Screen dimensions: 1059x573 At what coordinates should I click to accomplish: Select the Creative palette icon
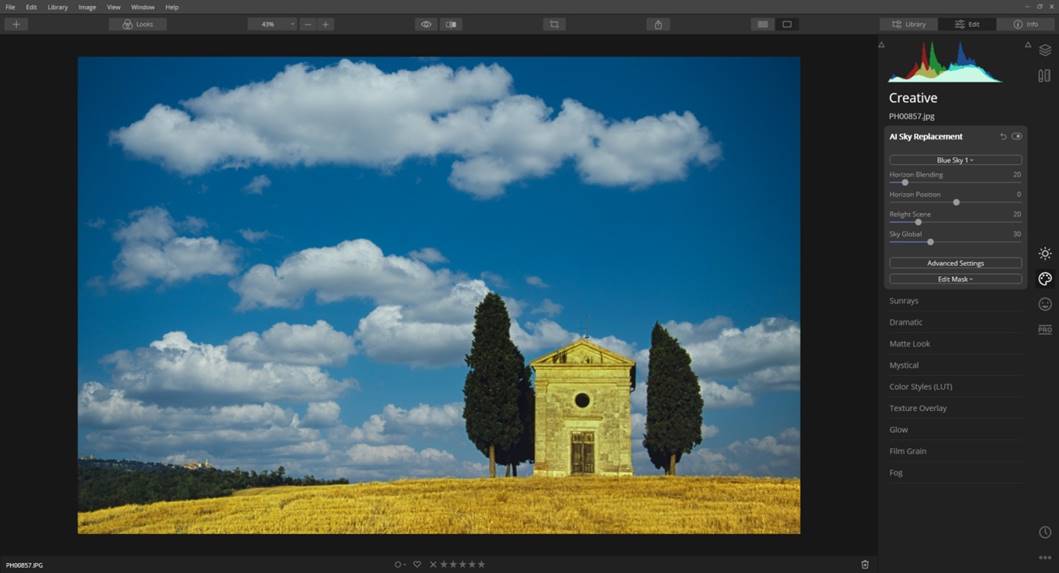1045,278
